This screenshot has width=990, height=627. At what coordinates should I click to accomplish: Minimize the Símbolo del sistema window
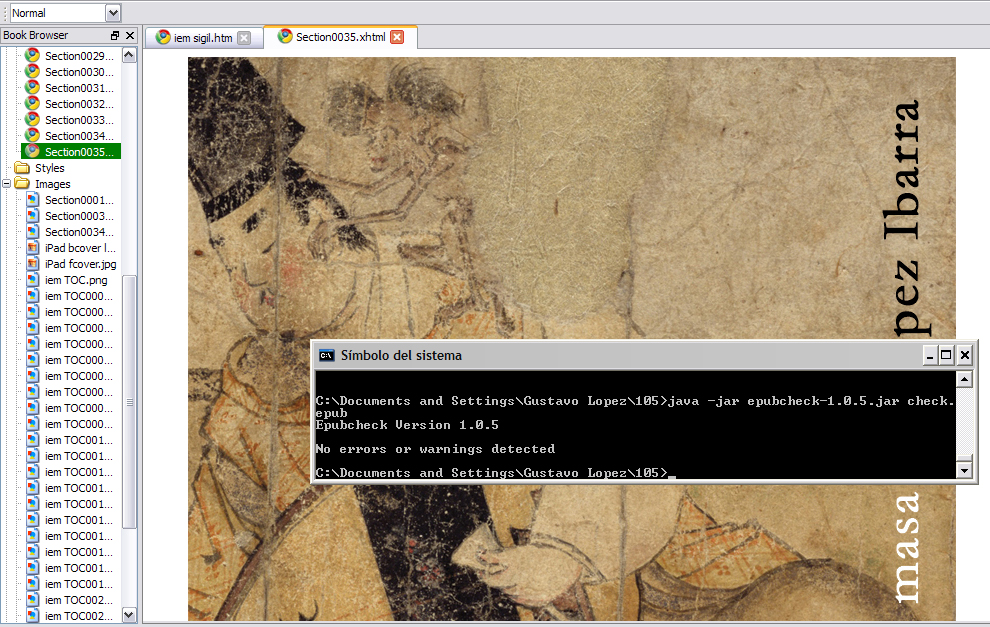(x=929, y=355)
